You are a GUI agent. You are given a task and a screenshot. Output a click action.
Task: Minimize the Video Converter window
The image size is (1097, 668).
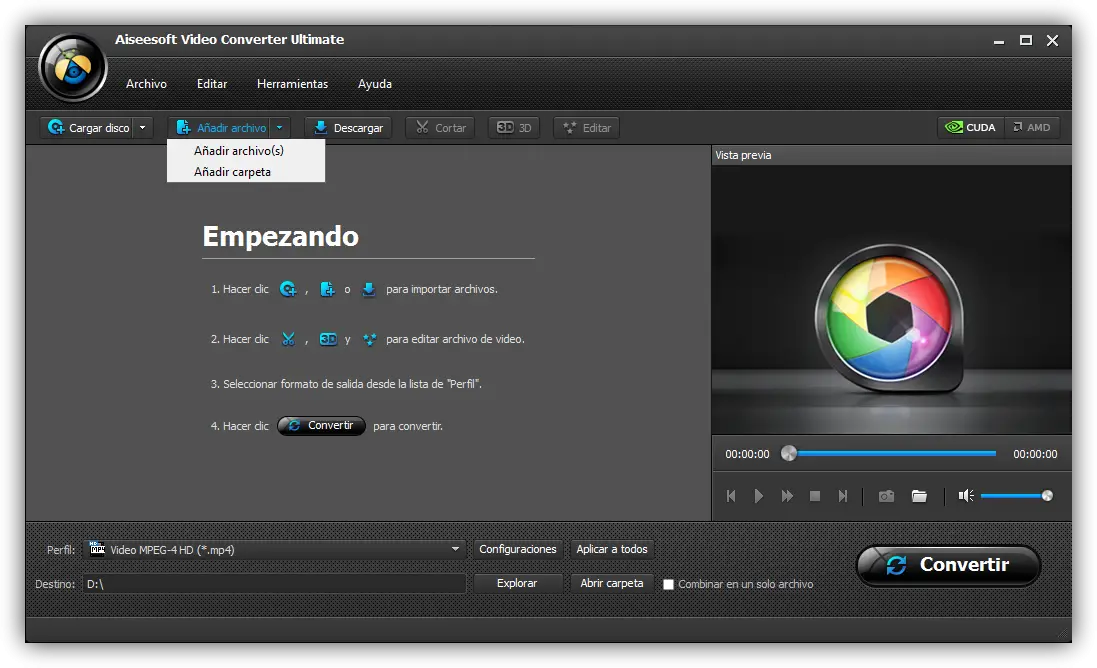(x=999, y=41)
